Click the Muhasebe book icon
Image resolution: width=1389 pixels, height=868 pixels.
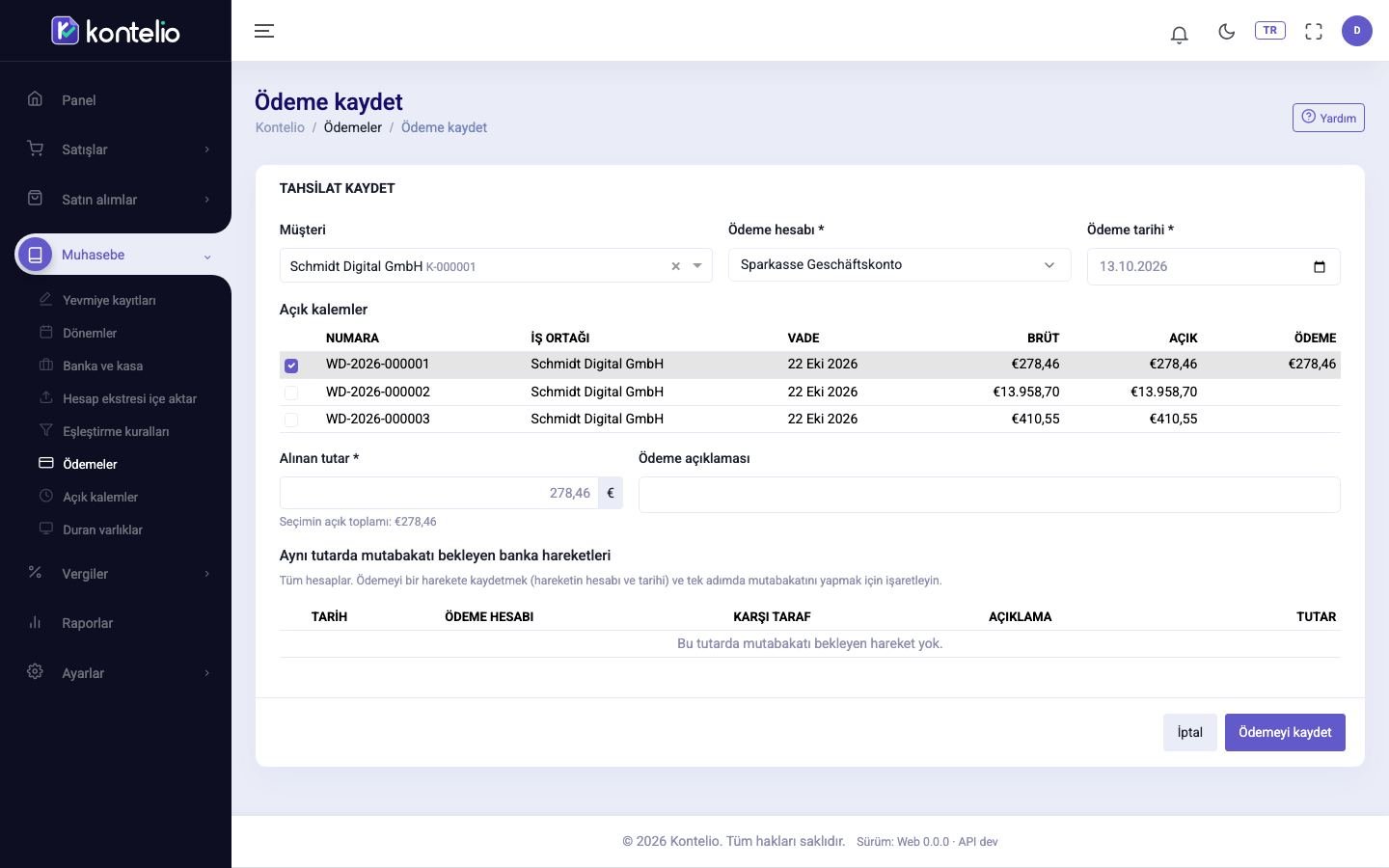pos(35,255)
